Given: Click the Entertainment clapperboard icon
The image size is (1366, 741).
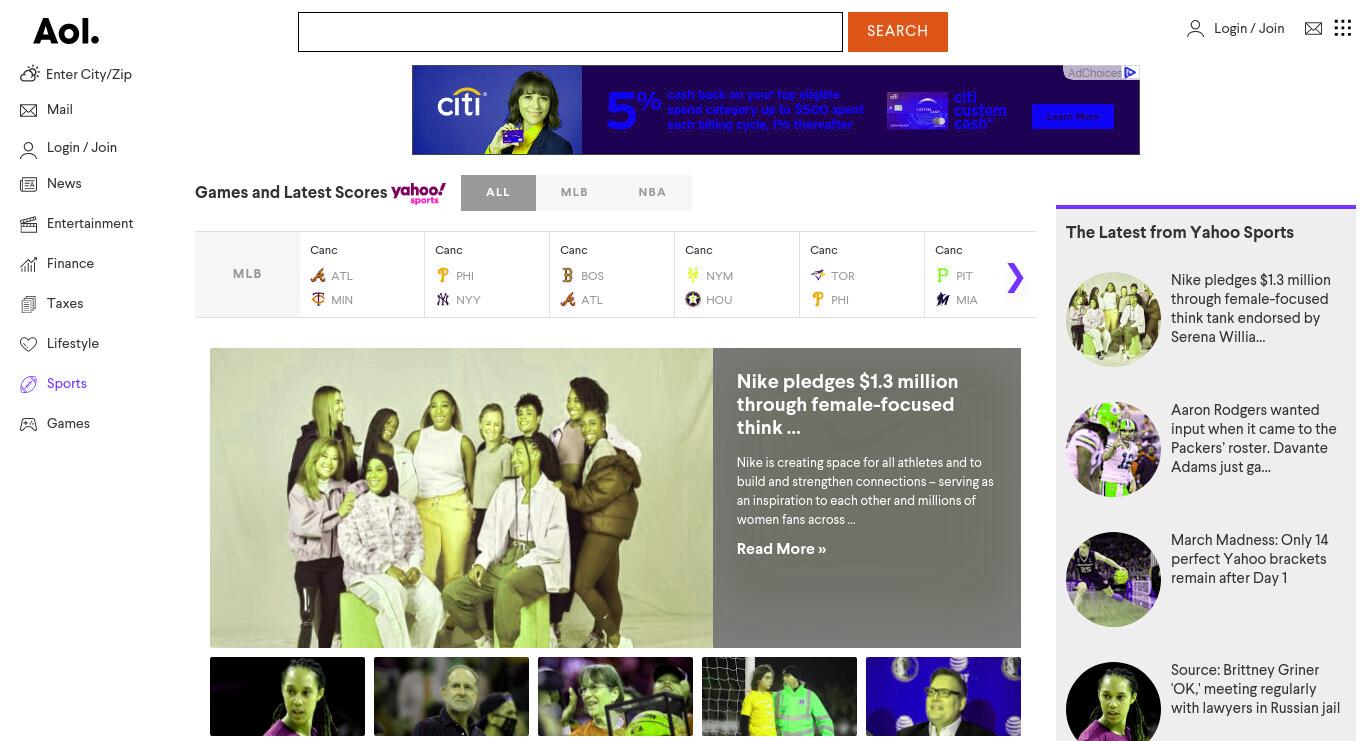Looking at the screenshot, I should [29, 224].
